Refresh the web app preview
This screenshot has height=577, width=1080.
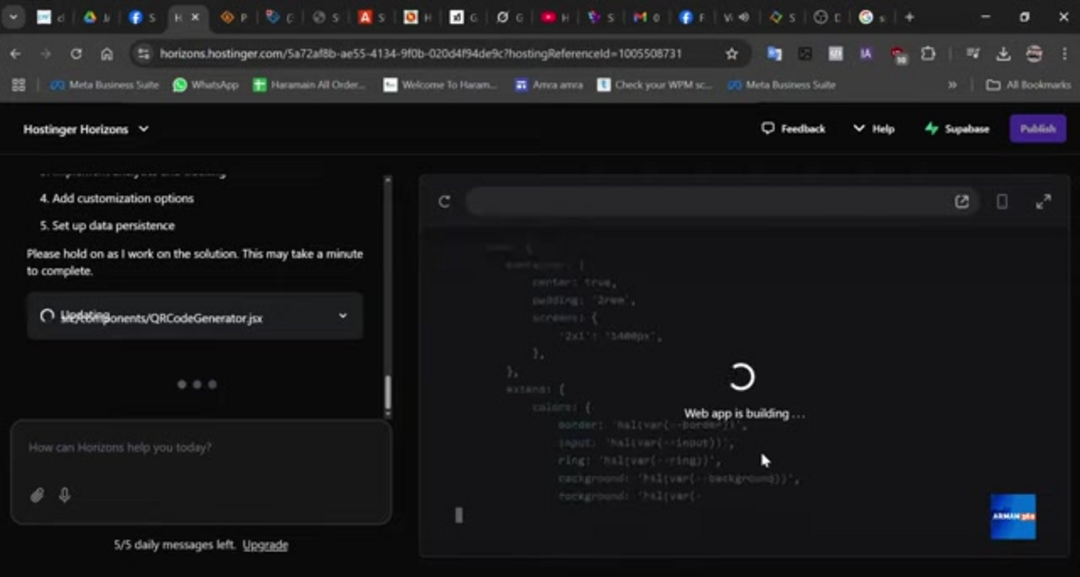tap(443, 201)
